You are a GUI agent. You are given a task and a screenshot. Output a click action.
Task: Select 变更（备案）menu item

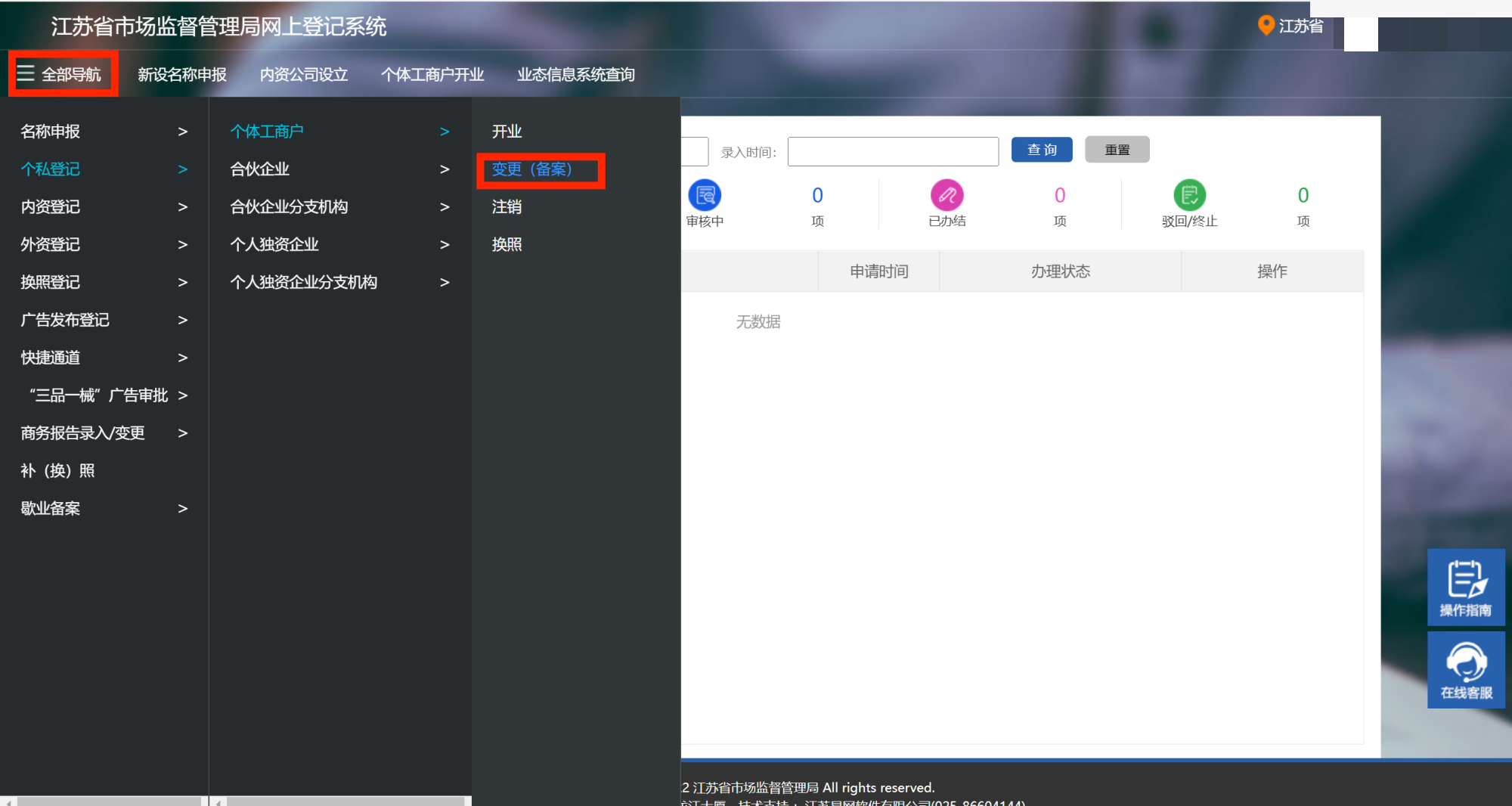coord(532,169)
